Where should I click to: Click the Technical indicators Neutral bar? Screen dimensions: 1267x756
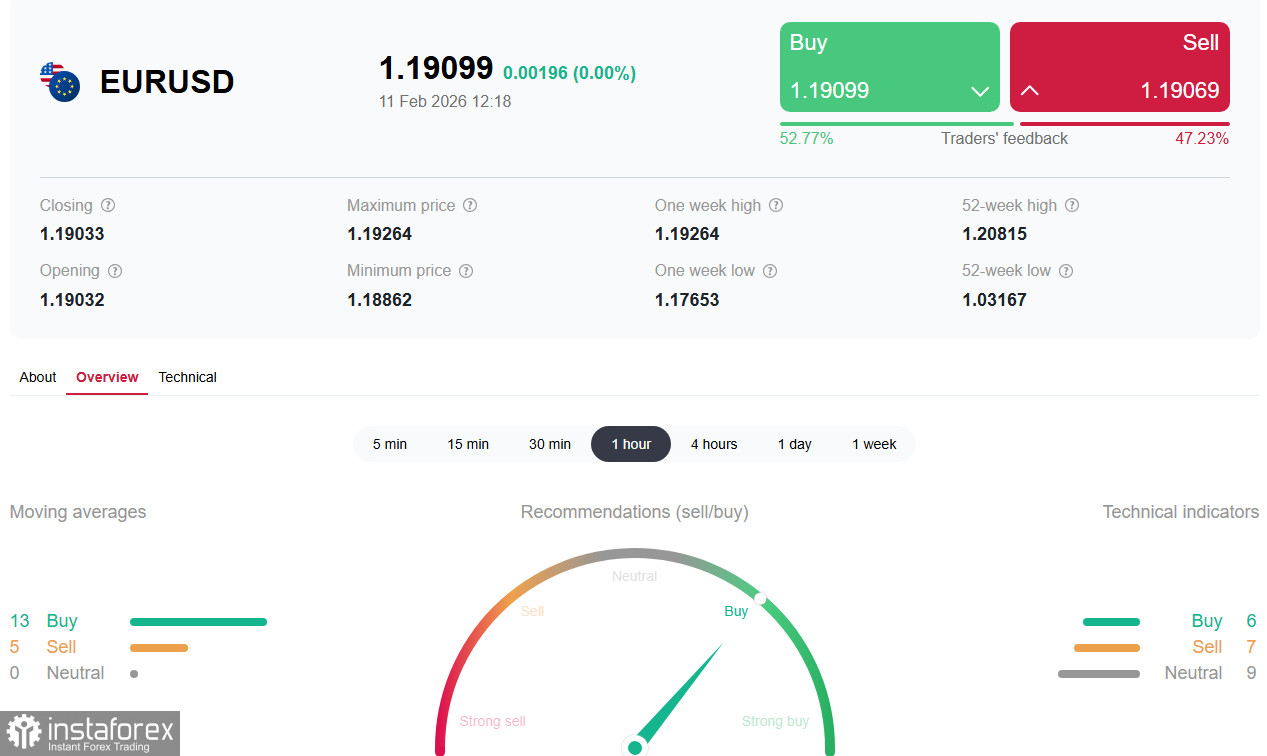pyautogui.click(x=1099, y=674)
